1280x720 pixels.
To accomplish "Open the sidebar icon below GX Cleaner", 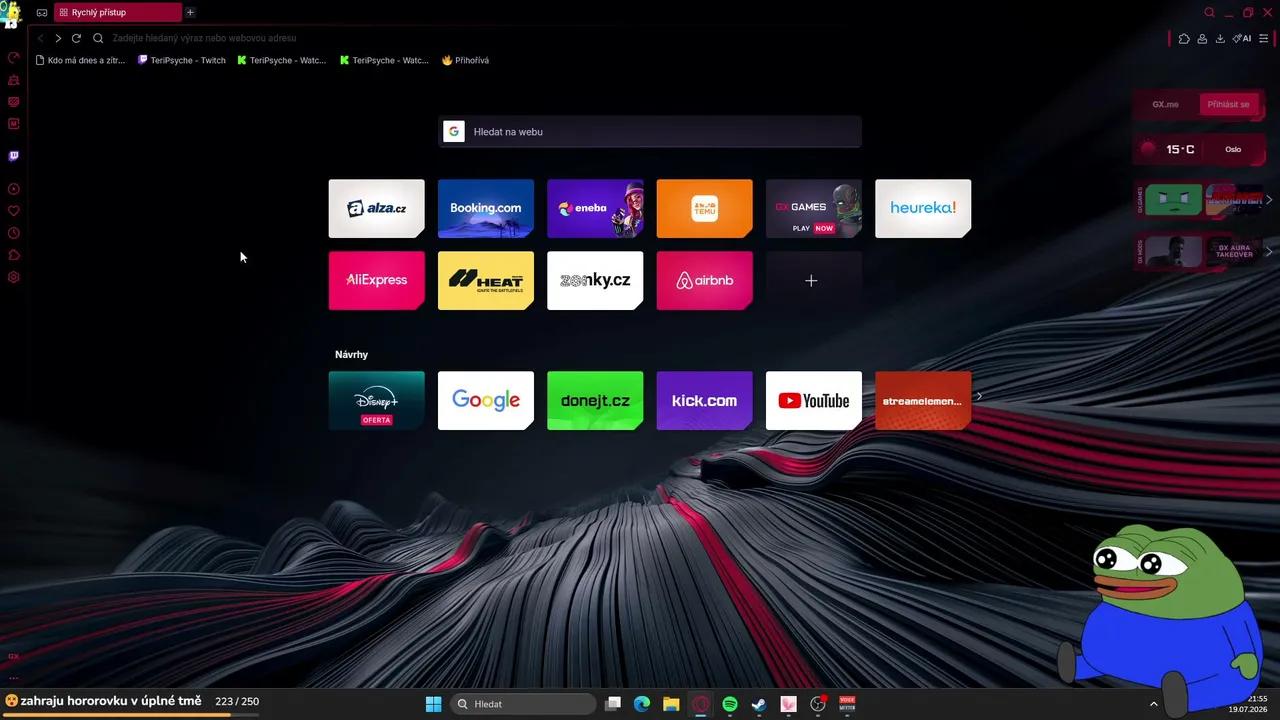I will point(14,101).
